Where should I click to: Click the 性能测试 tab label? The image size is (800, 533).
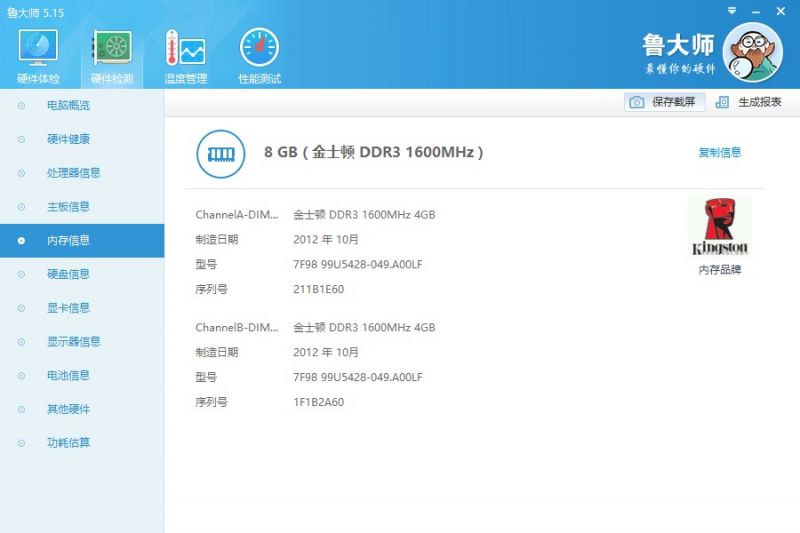coord(259,79)
